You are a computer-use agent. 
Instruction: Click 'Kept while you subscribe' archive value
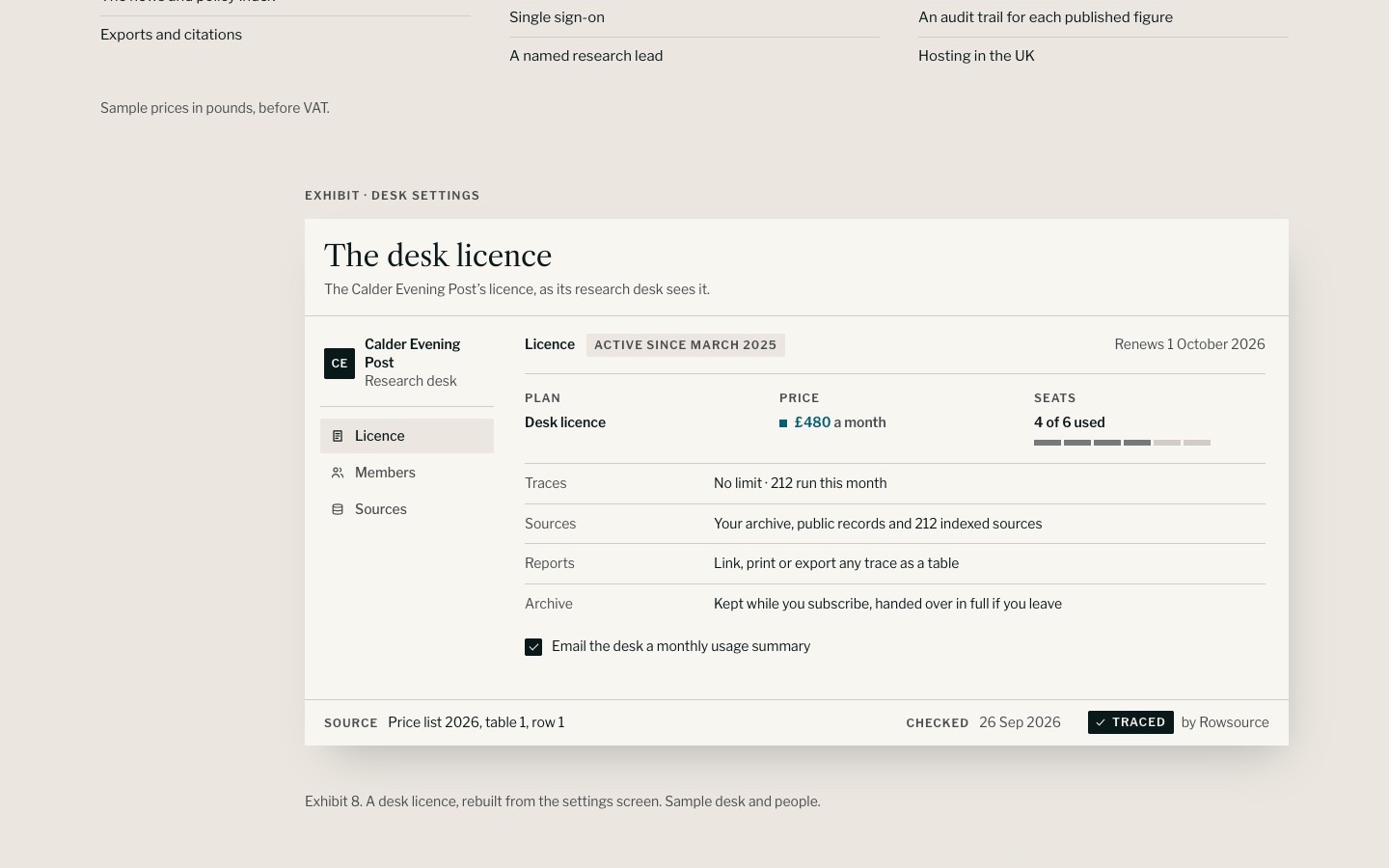887,604
